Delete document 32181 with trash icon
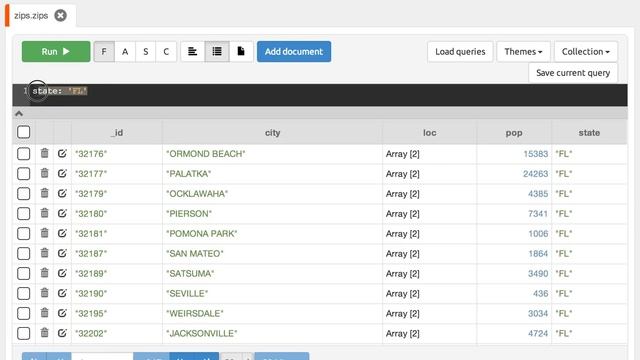 [44, 233]
